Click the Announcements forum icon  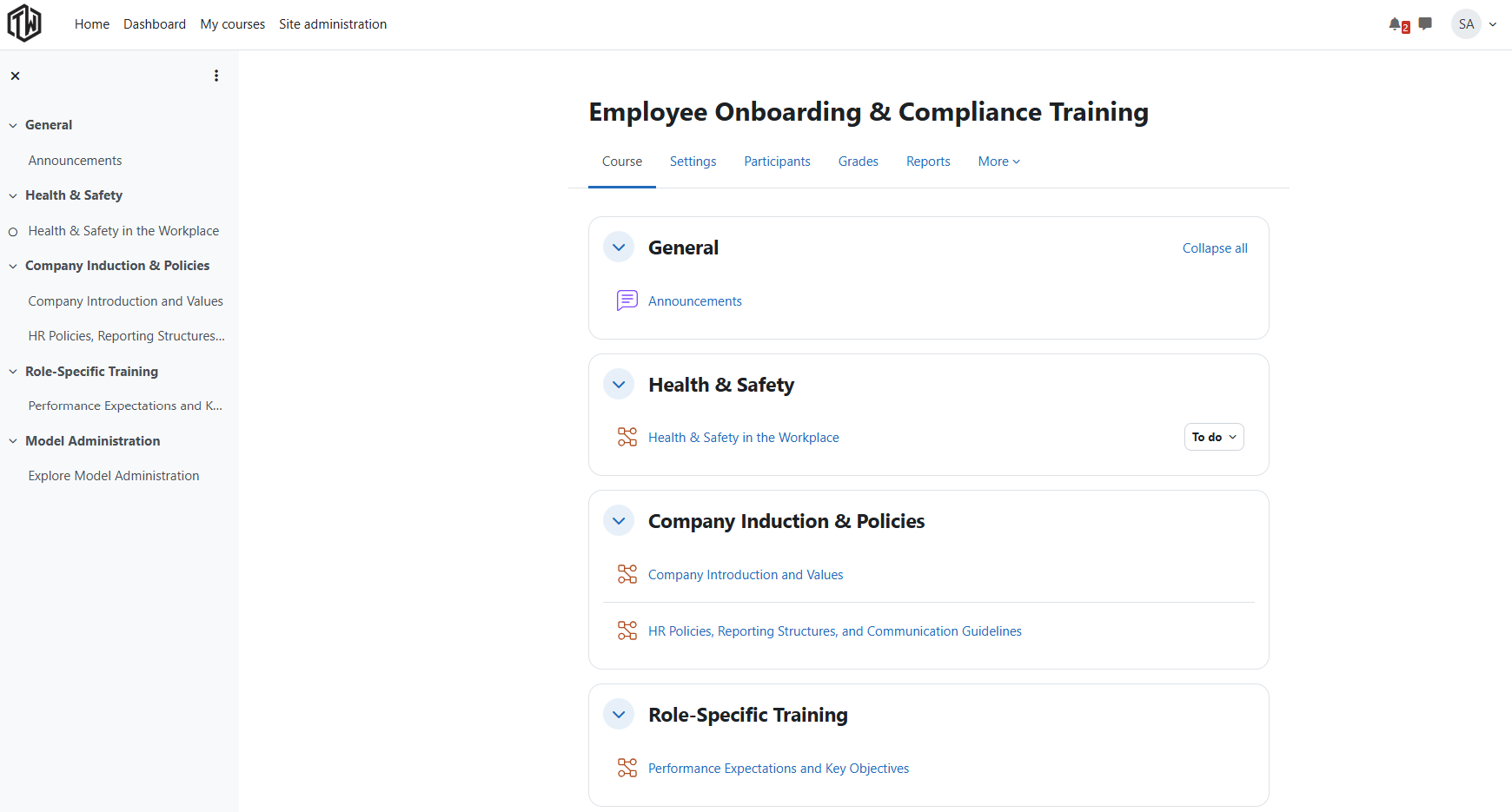(627, 300)
